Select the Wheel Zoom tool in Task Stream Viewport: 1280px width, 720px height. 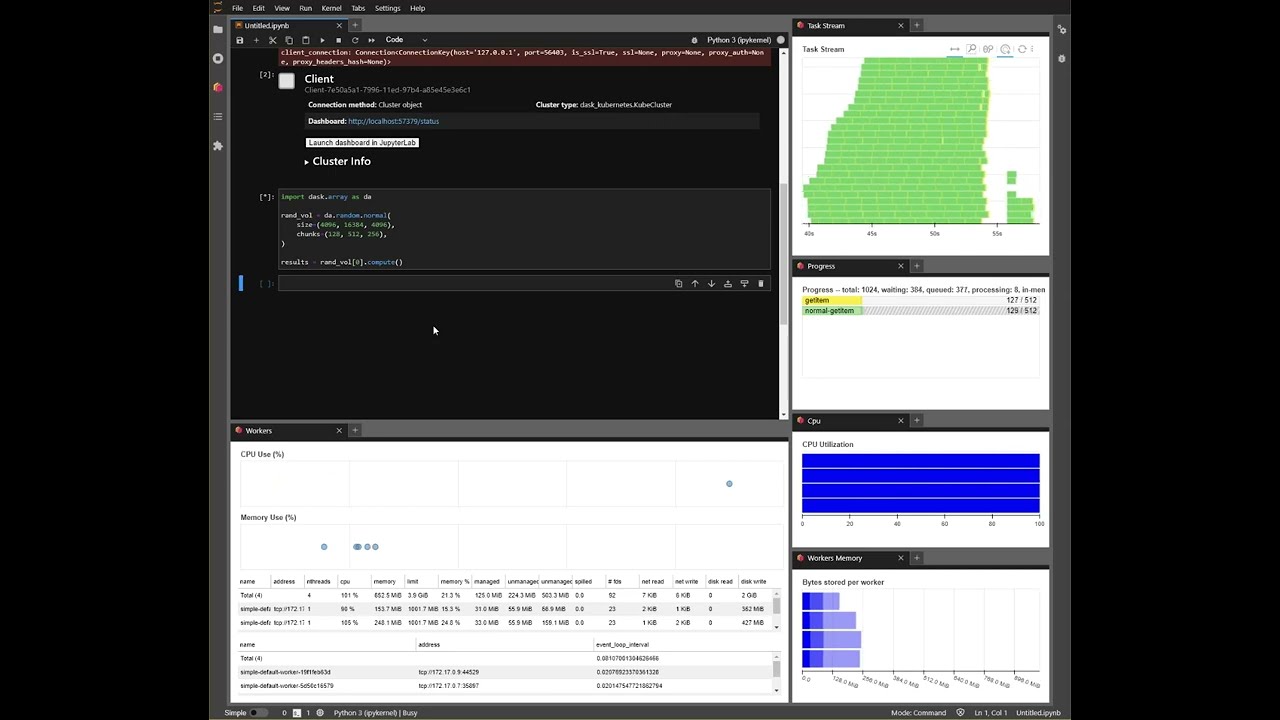pyautogui.click(x=988, y=49)
